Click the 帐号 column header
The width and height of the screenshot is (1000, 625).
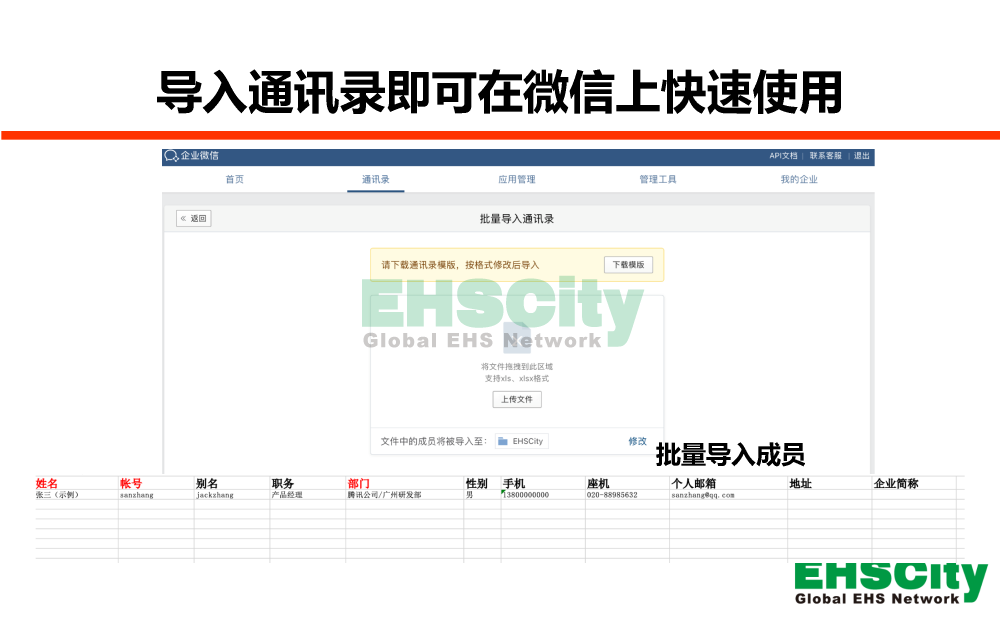pos(131,483)
